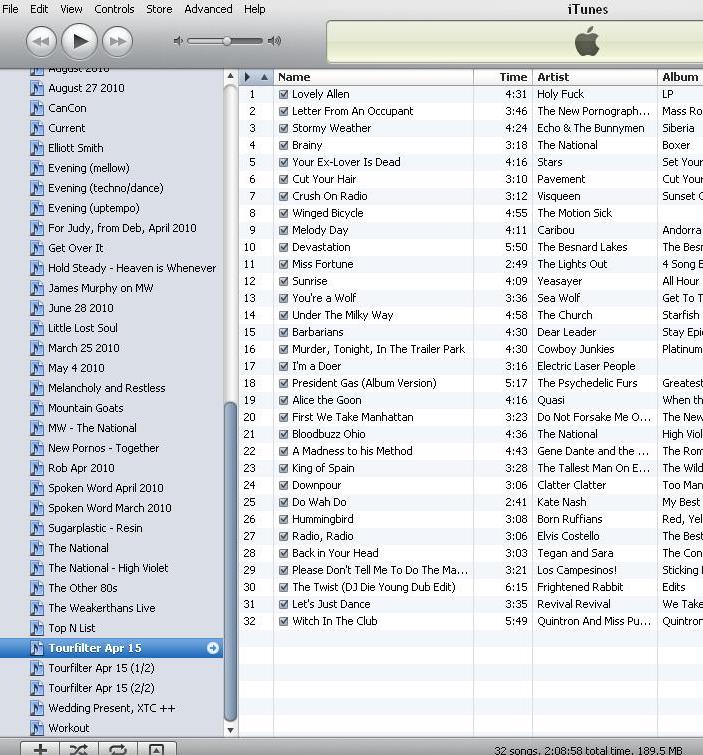
Task: Uncheck the Stormy Weather checkbox
Action: 283,129
